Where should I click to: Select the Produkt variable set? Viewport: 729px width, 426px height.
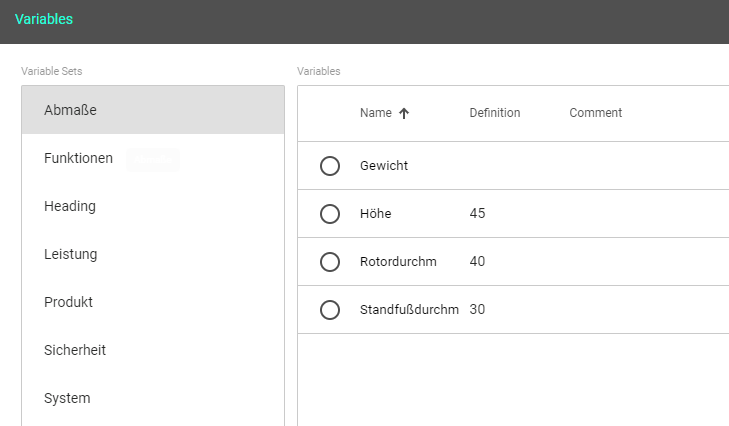pyautogui.click(x=69, y=302)
